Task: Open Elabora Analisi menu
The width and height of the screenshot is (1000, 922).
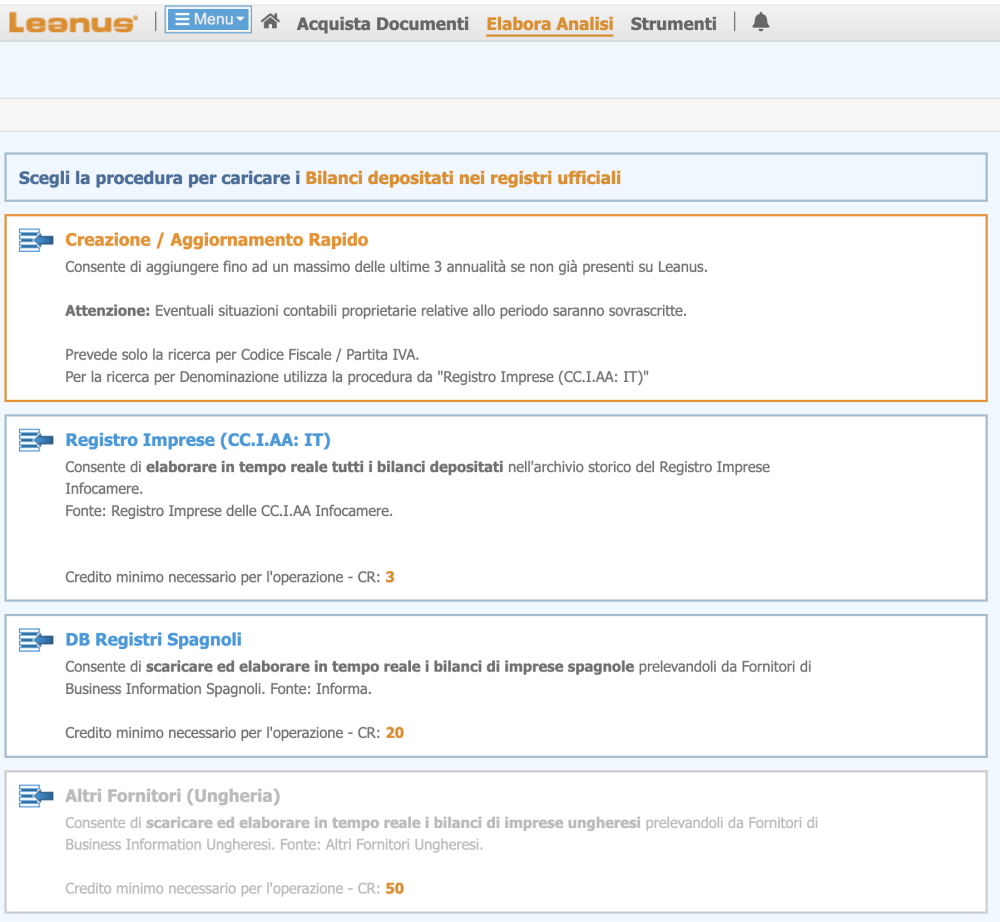Action: [550, 24]
